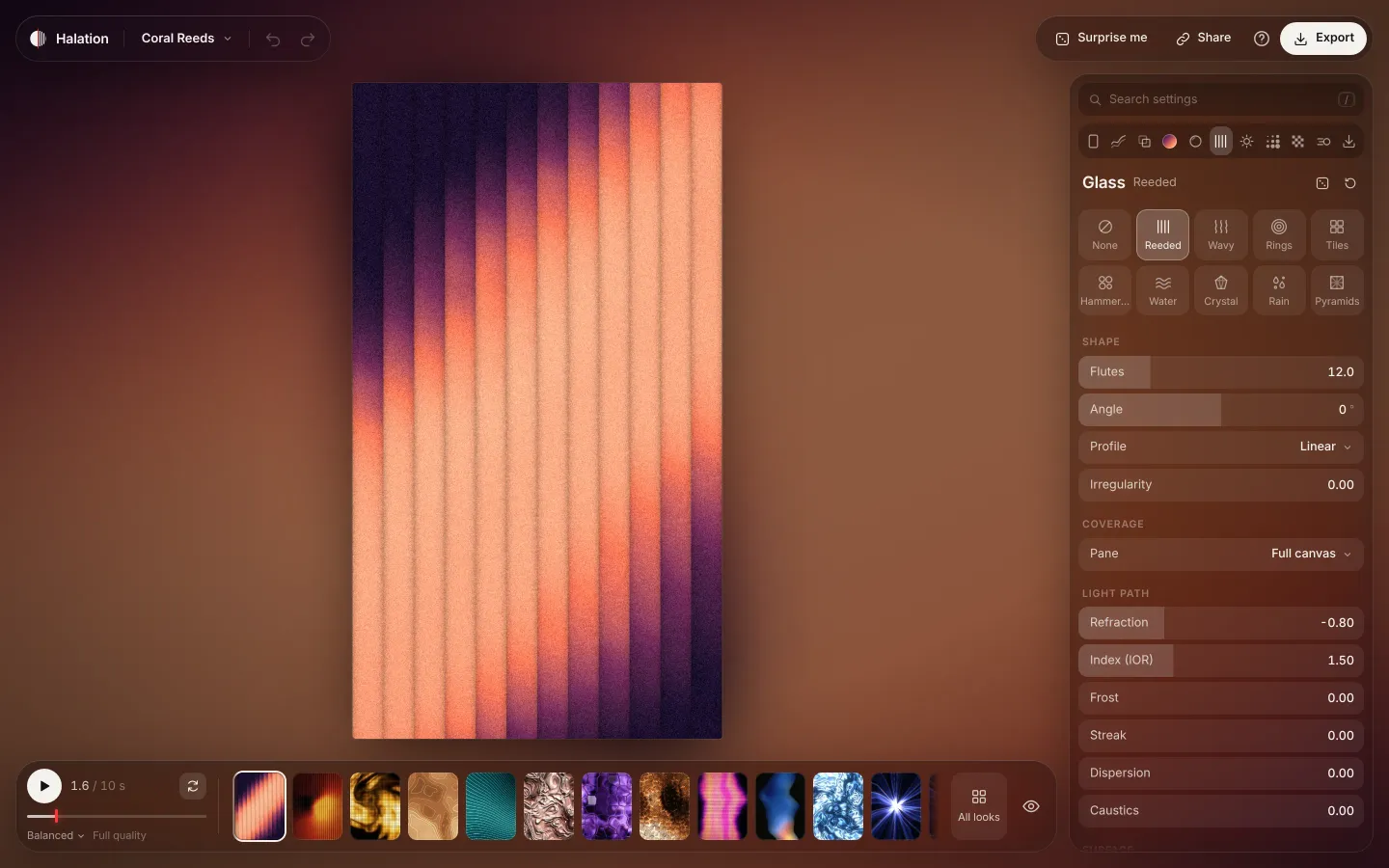Screen dimensions: 1389x868
Task: Adjust the Streak slider
Action: pos(1221,736)
